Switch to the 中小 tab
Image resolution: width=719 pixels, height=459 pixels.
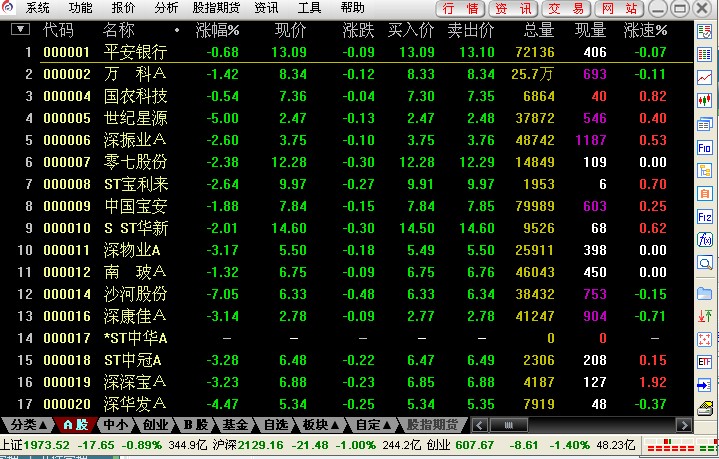115,425
